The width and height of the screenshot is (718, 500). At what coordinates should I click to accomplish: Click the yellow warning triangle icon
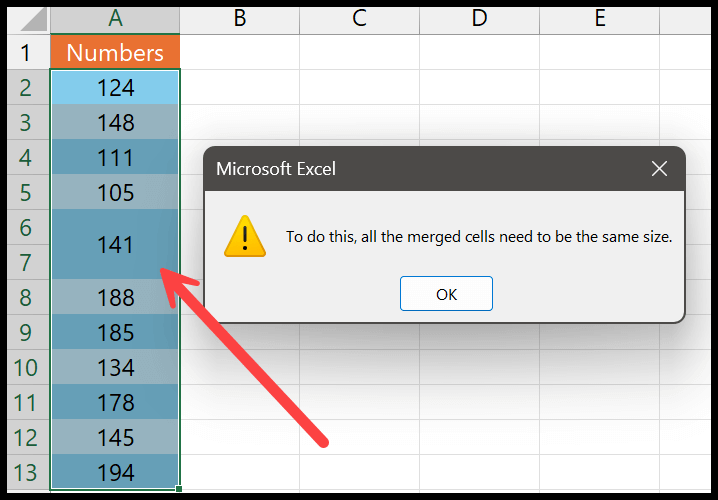coord(245,236)
